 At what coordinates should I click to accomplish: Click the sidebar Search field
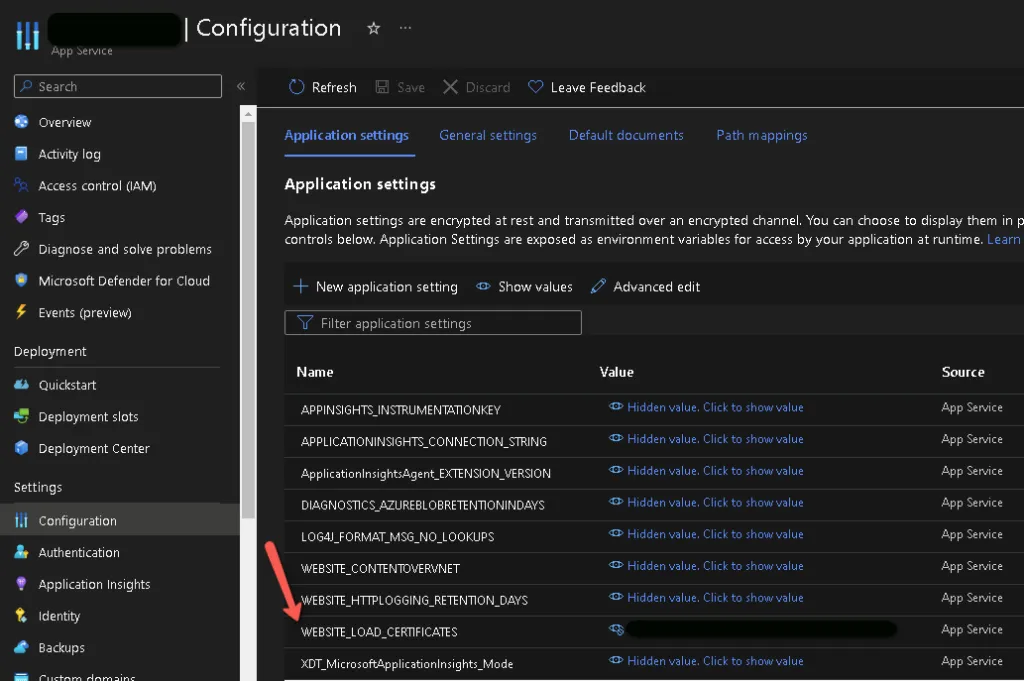[118, 86]
